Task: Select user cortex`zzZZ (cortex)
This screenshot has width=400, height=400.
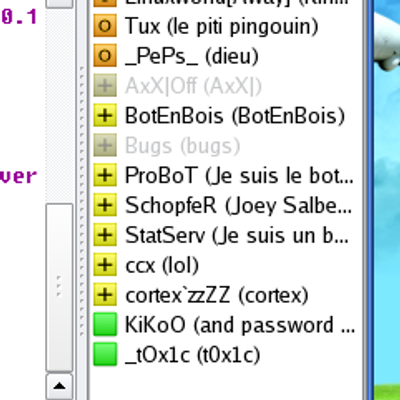Action: (217, 295)
